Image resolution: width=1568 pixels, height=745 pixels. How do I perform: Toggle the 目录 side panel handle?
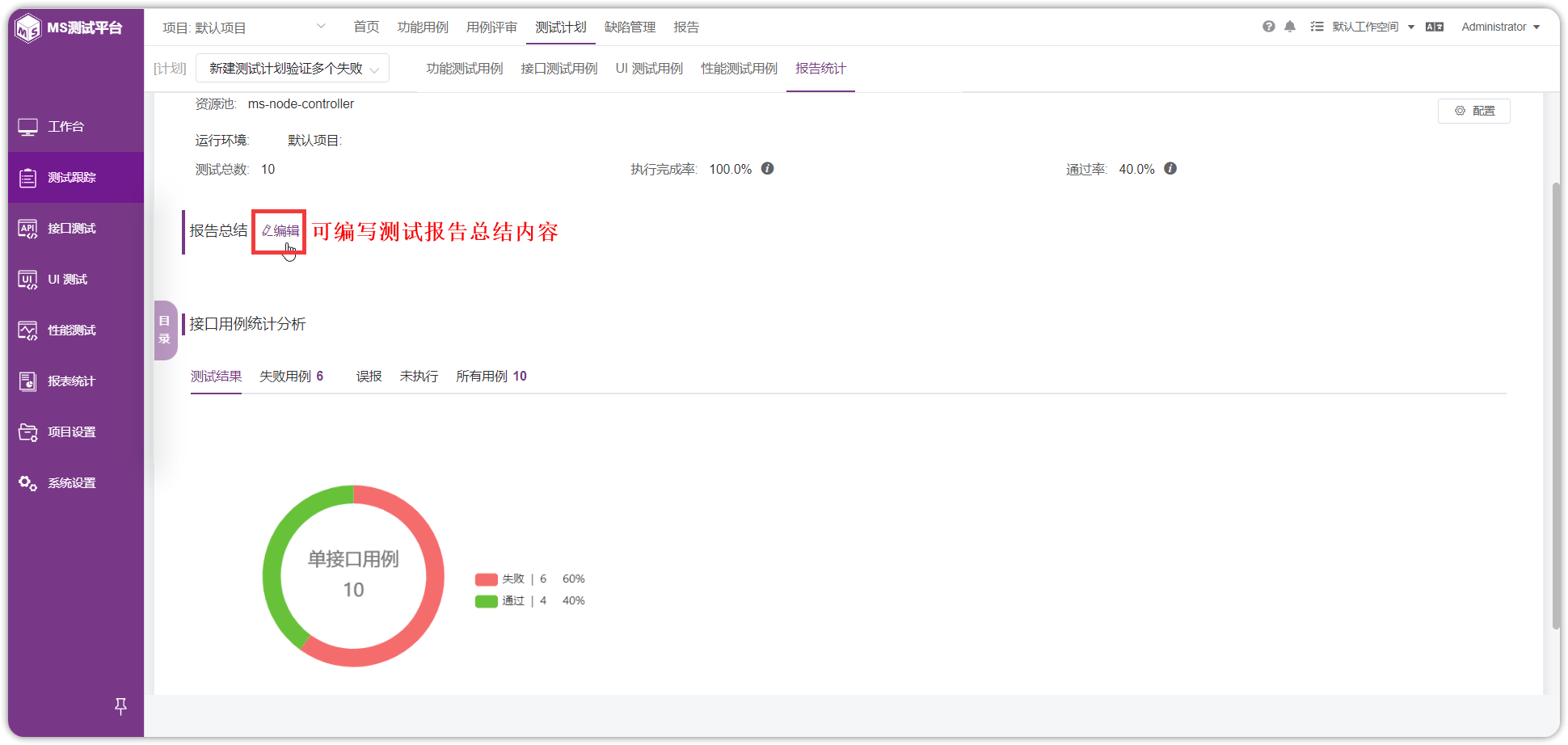click(x=165, y=330)
